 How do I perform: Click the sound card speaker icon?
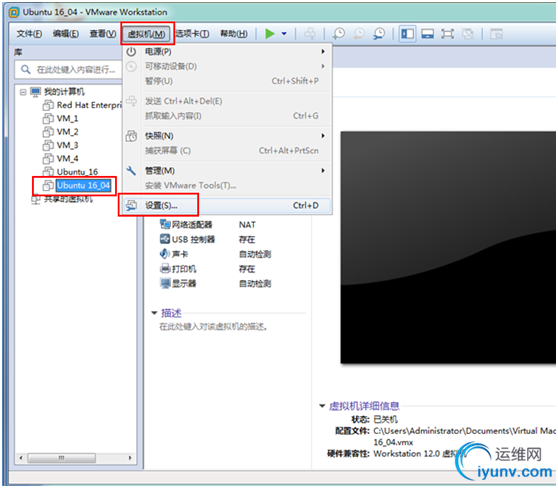164,253
